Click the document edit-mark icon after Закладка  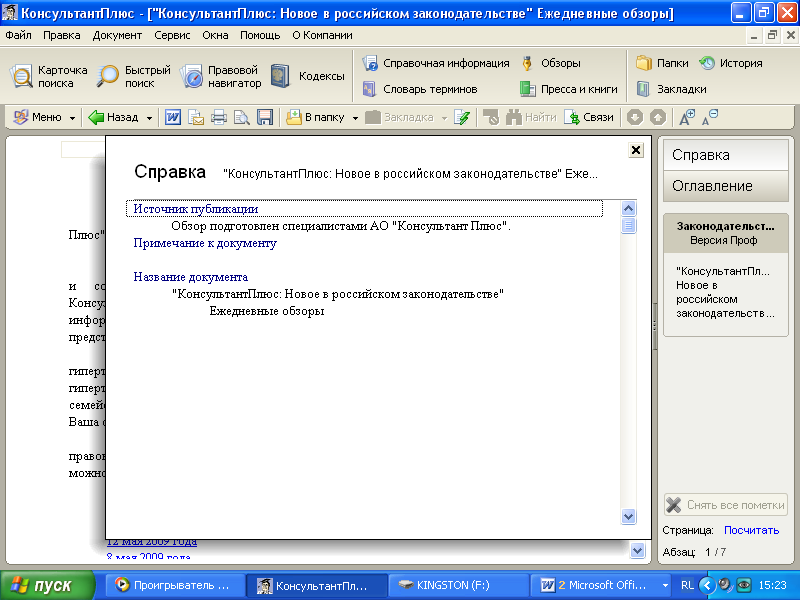[462, 117]
